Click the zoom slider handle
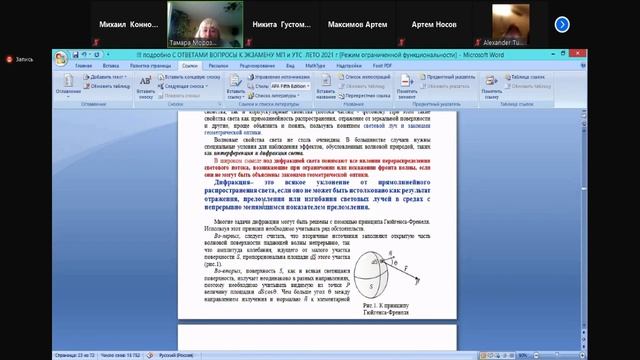Image resolution: width=640 pixels, height=360 pixels. click(x=557, y=356)
